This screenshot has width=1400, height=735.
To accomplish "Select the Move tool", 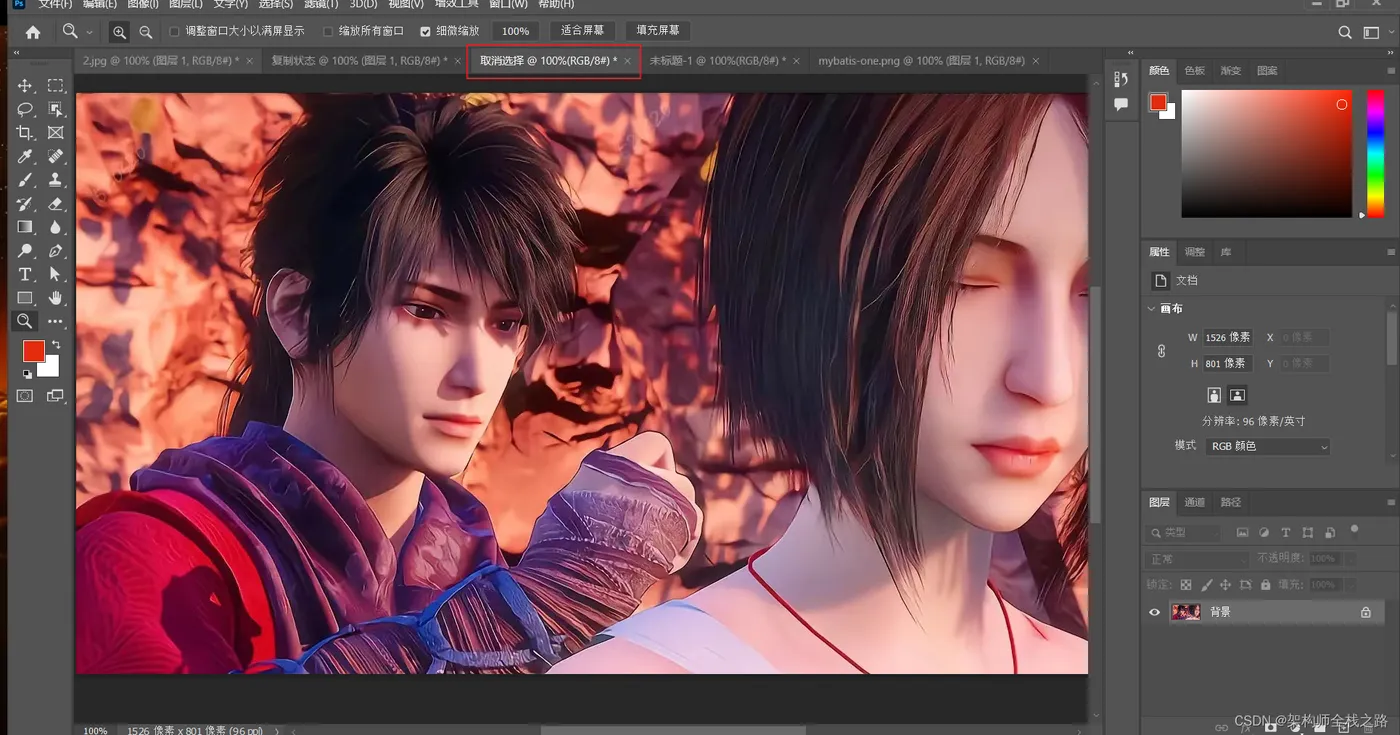I will click(25, 86).
